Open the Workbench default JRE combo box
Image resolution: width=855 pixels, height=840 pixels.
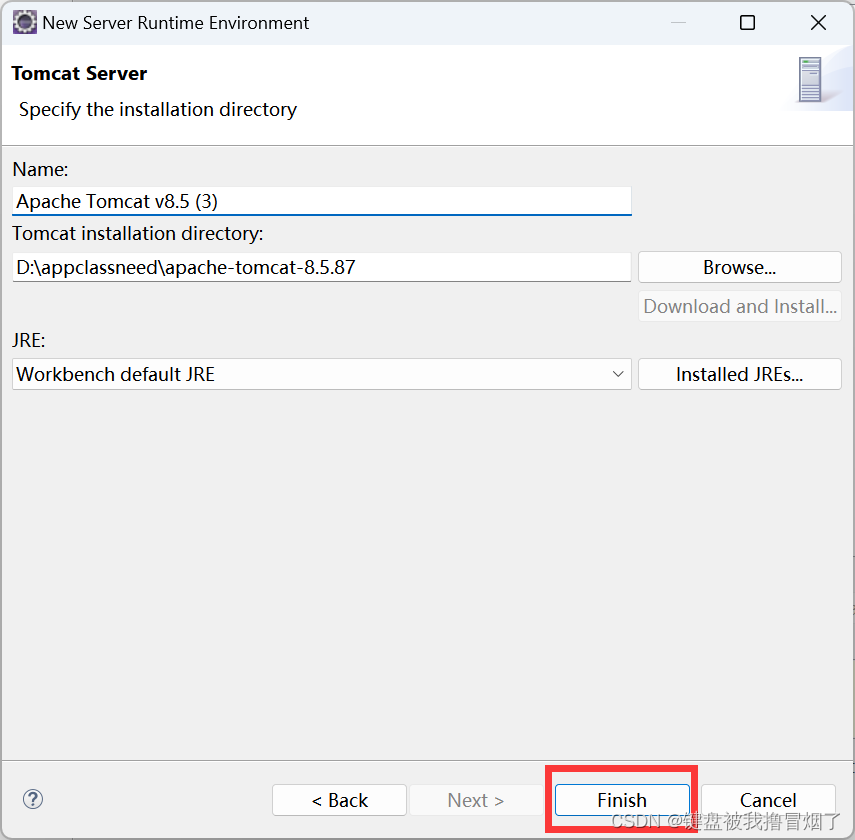tap(320, 374)
